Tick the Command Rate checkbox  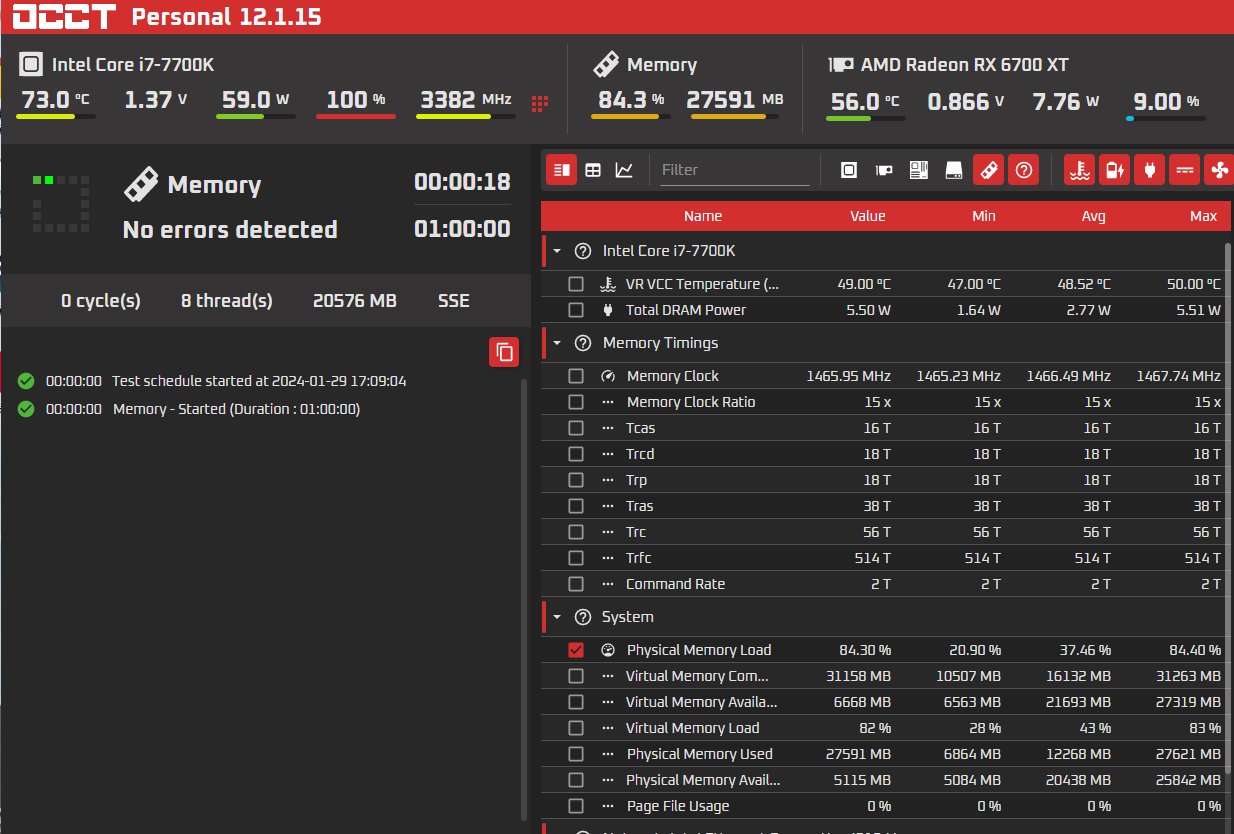coord(576,584)
